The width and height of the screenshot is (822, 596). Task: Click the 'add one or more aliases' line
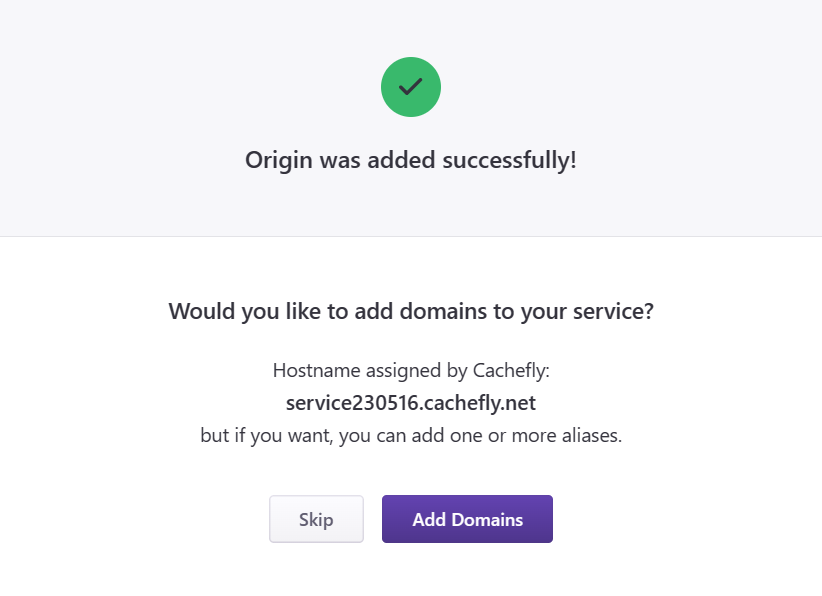[x=411, y=436]
